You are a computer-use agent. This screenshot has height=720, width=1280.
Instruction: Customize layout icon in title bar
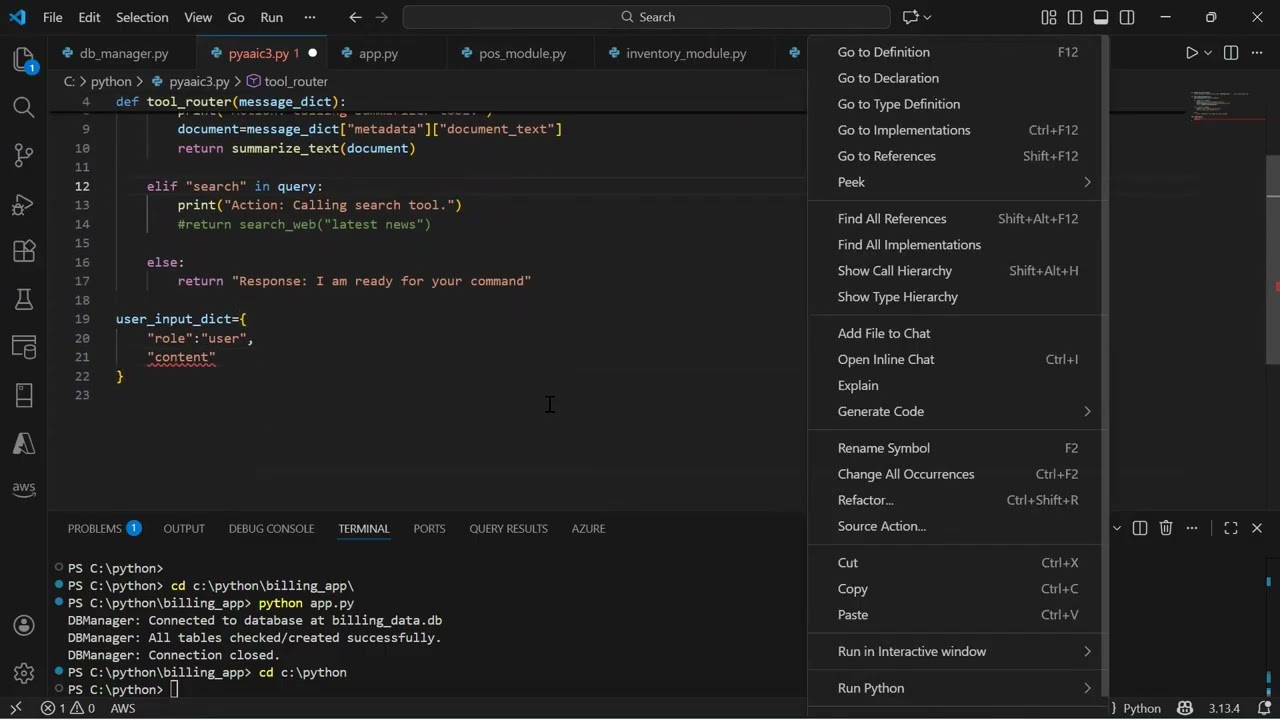coord(1048,17)
